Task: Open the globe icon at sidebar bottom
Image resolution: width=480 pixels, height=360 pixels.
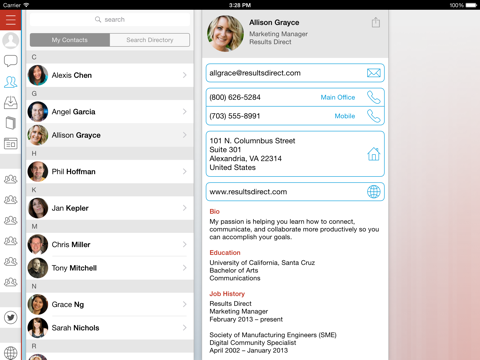Action: pyautogui.click(x=11, y=353)
